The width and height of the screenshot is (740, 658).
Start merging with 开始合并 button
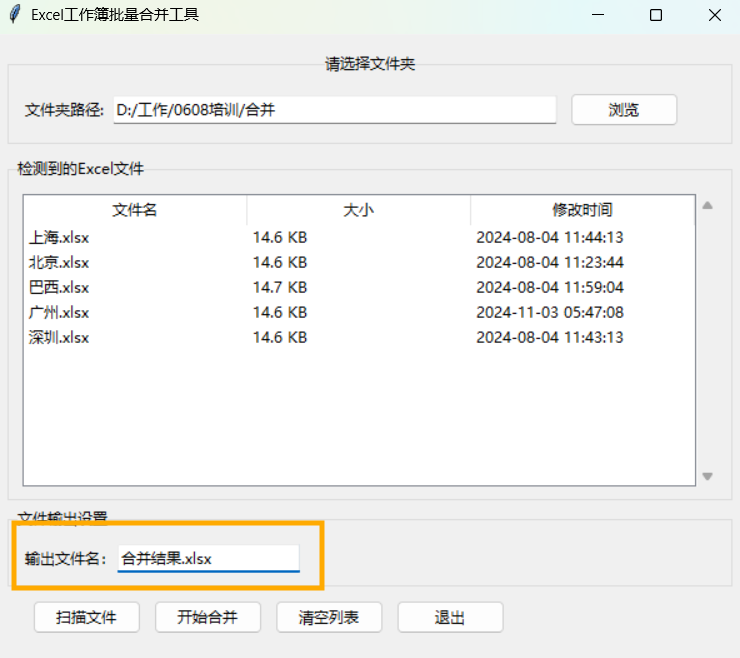tap(208, 617)
